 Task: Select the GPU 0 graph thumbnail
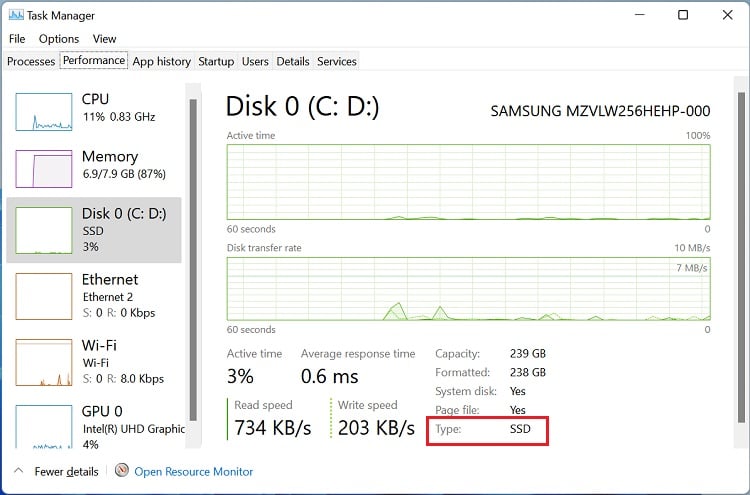pos(44,425)
